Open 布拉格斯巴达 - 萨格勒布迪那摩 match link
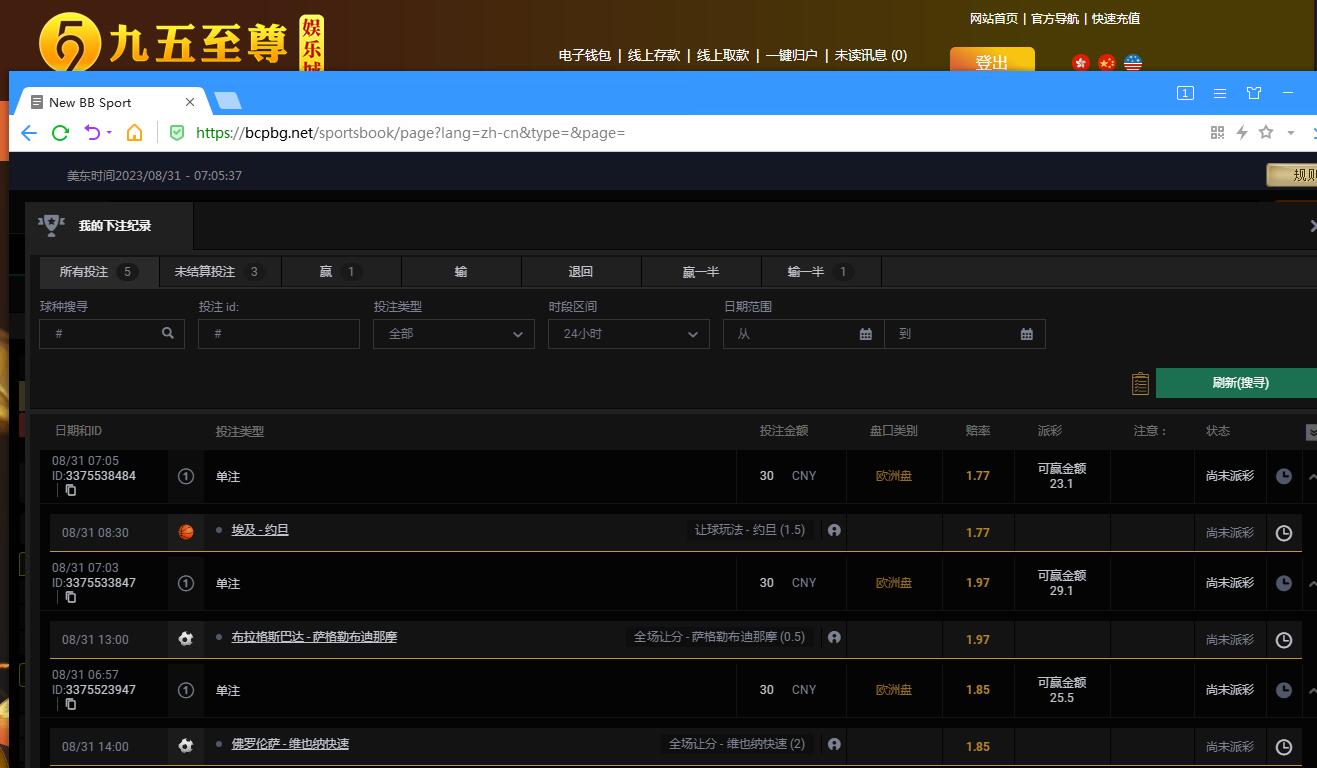 (314, 637)
